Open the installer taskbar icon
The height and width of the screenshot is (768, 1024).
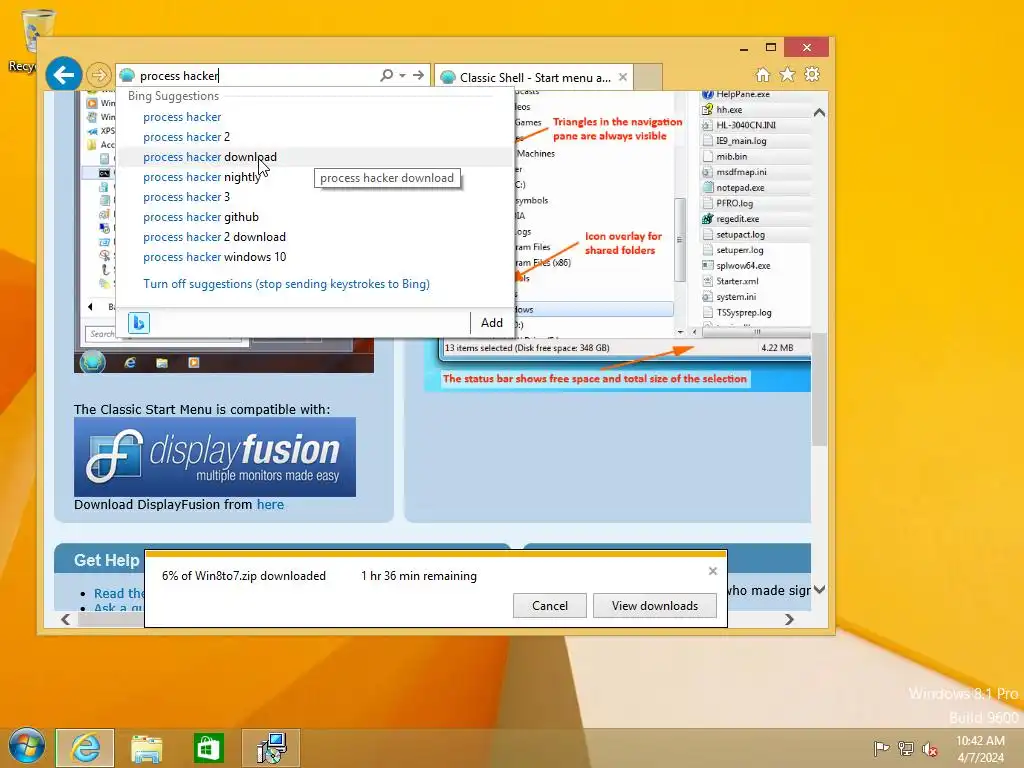(271, 747)
